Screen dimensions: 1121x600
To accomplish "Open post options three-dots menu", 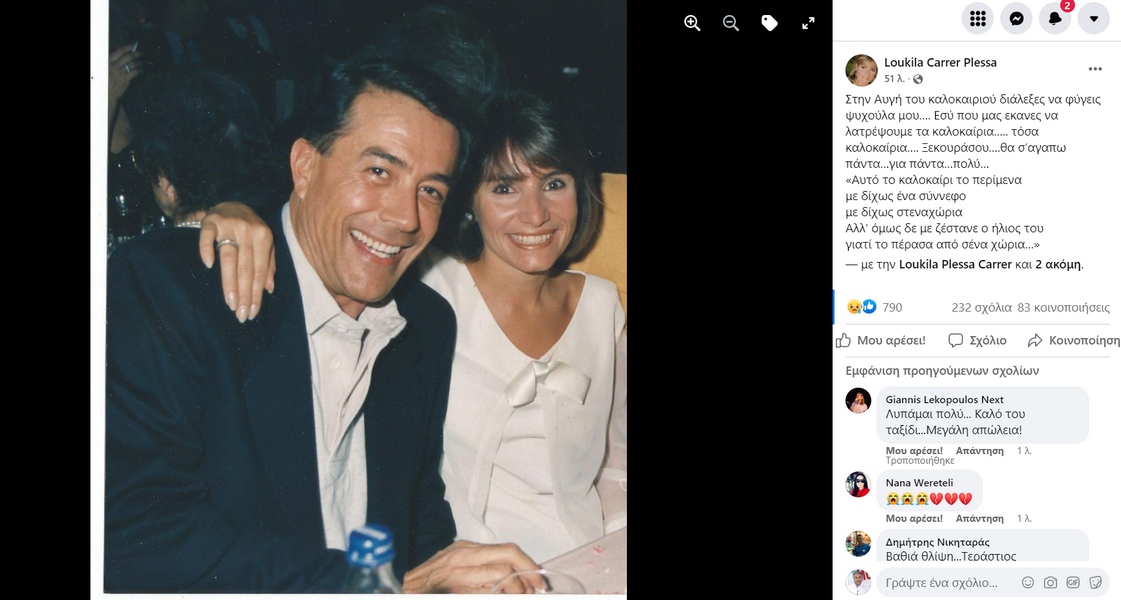I will coord(1095,69).
